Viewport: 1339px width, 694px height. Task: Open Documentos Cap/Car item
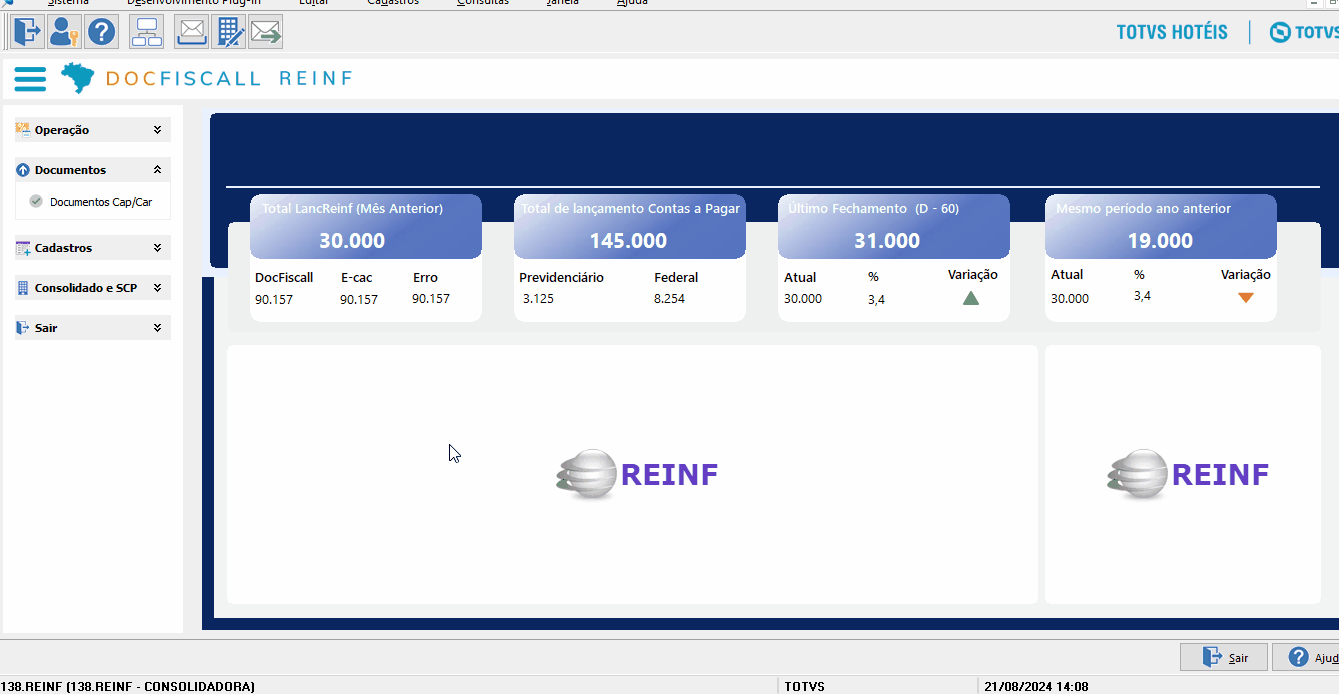101,202
